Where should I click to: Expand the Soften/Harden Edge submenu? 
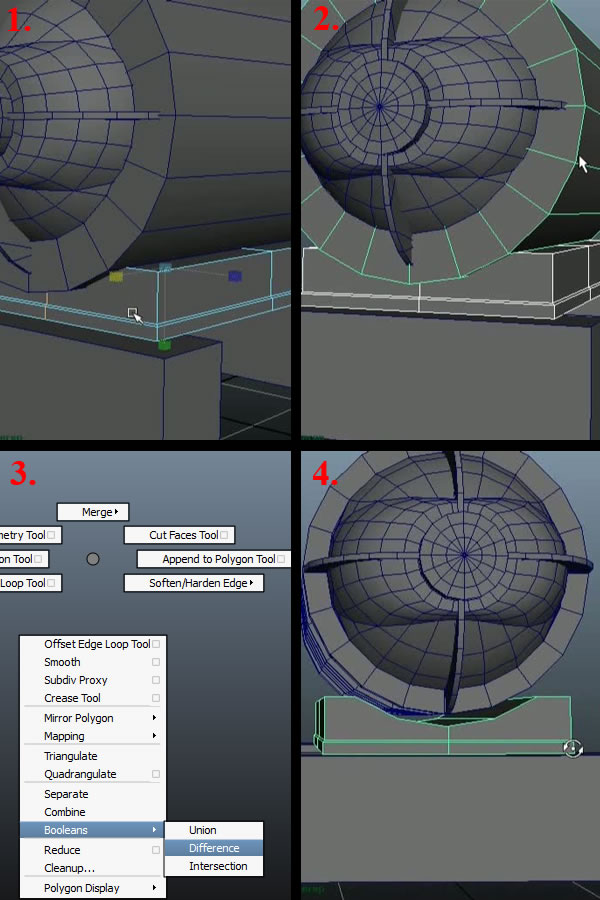[251, 583]
